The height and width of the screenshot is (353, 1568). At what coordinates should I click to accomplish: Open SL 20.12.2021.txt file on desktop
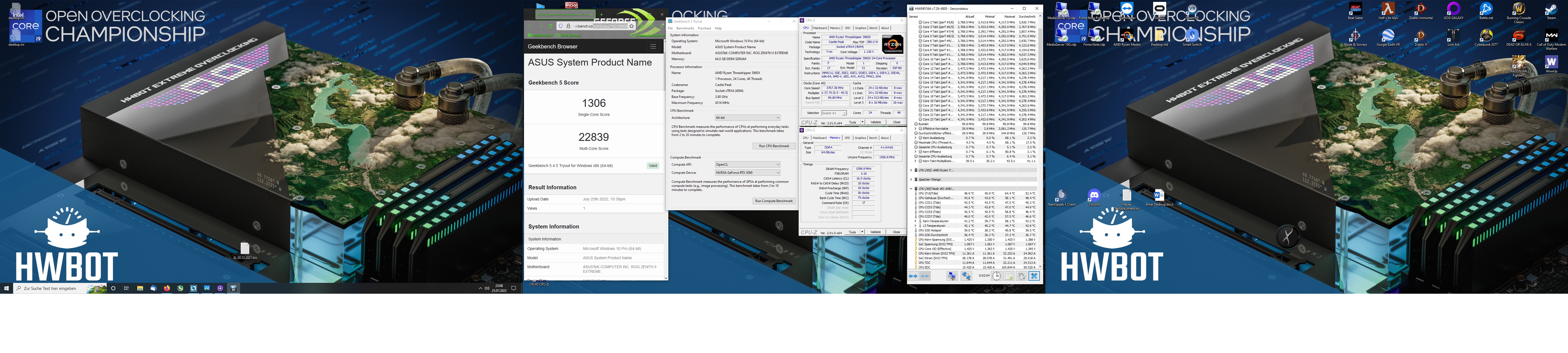pyautogui.click(x=245, y=251)
